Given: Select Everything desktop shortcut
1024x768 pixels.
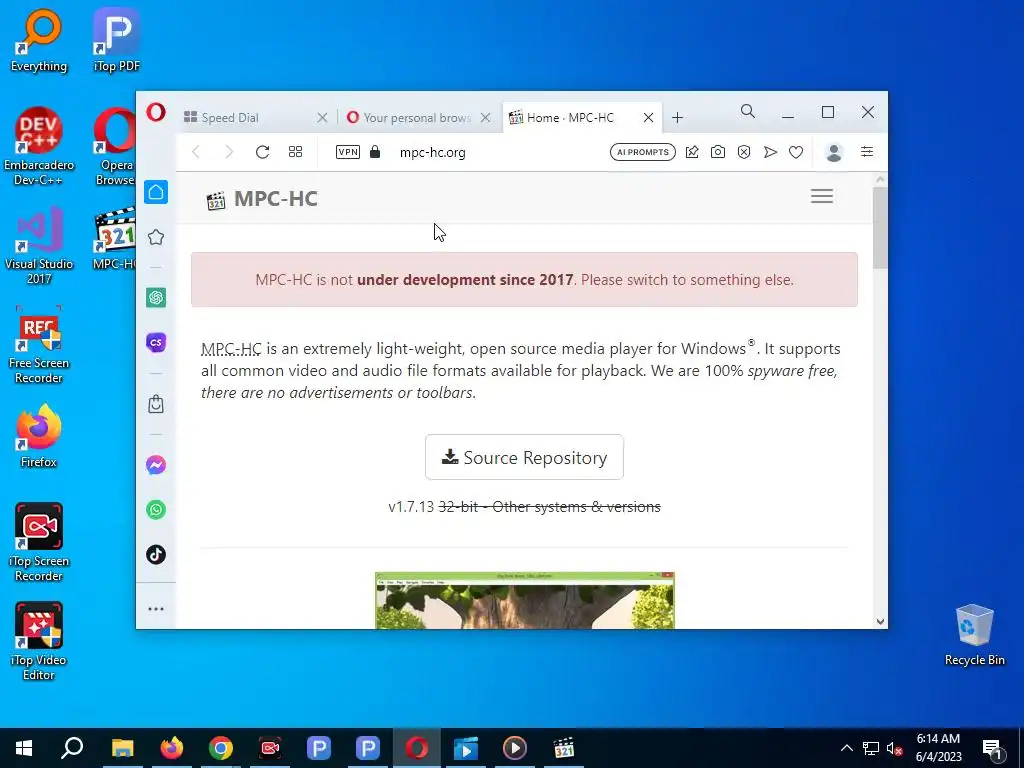Looking at the screenshot, I should coord(39,40).
